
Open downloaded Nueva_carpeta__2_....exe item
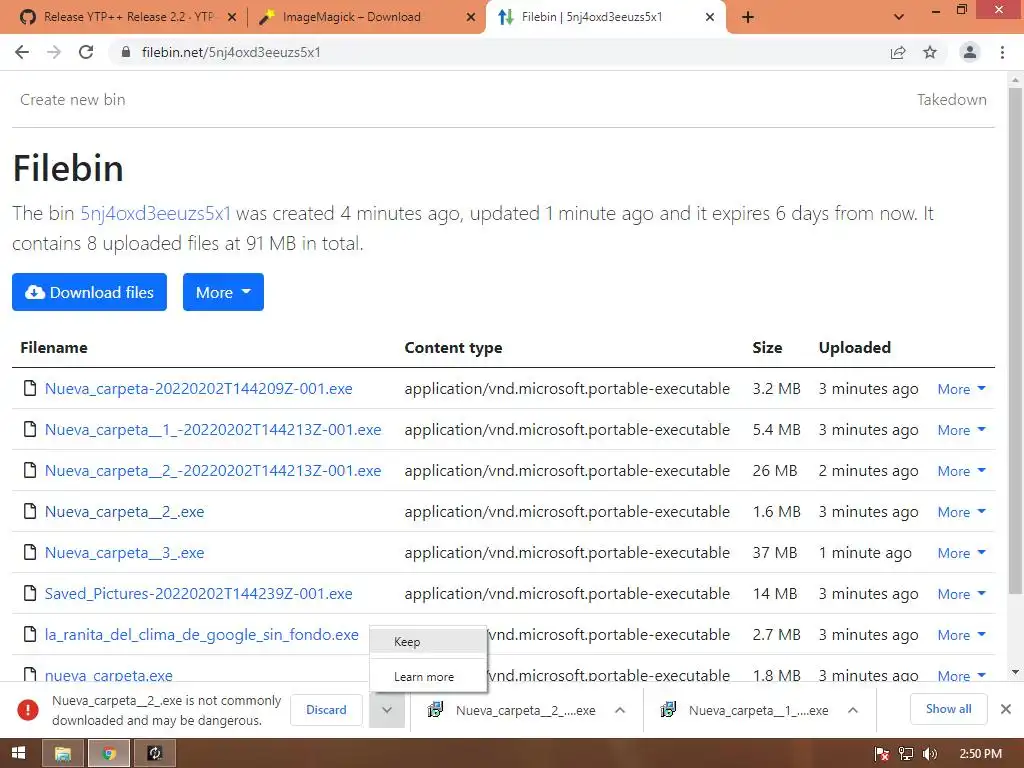coord(512,711)
